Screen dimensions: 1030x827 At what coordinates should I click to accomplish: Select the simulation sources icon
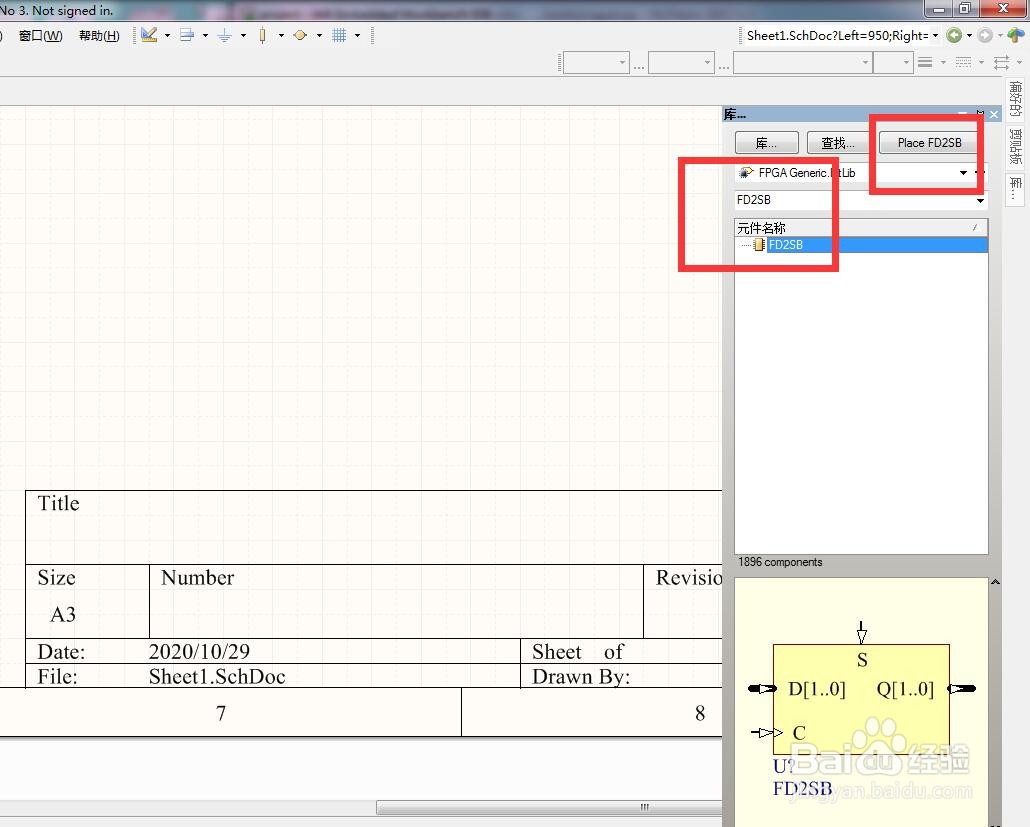(300, 35)
